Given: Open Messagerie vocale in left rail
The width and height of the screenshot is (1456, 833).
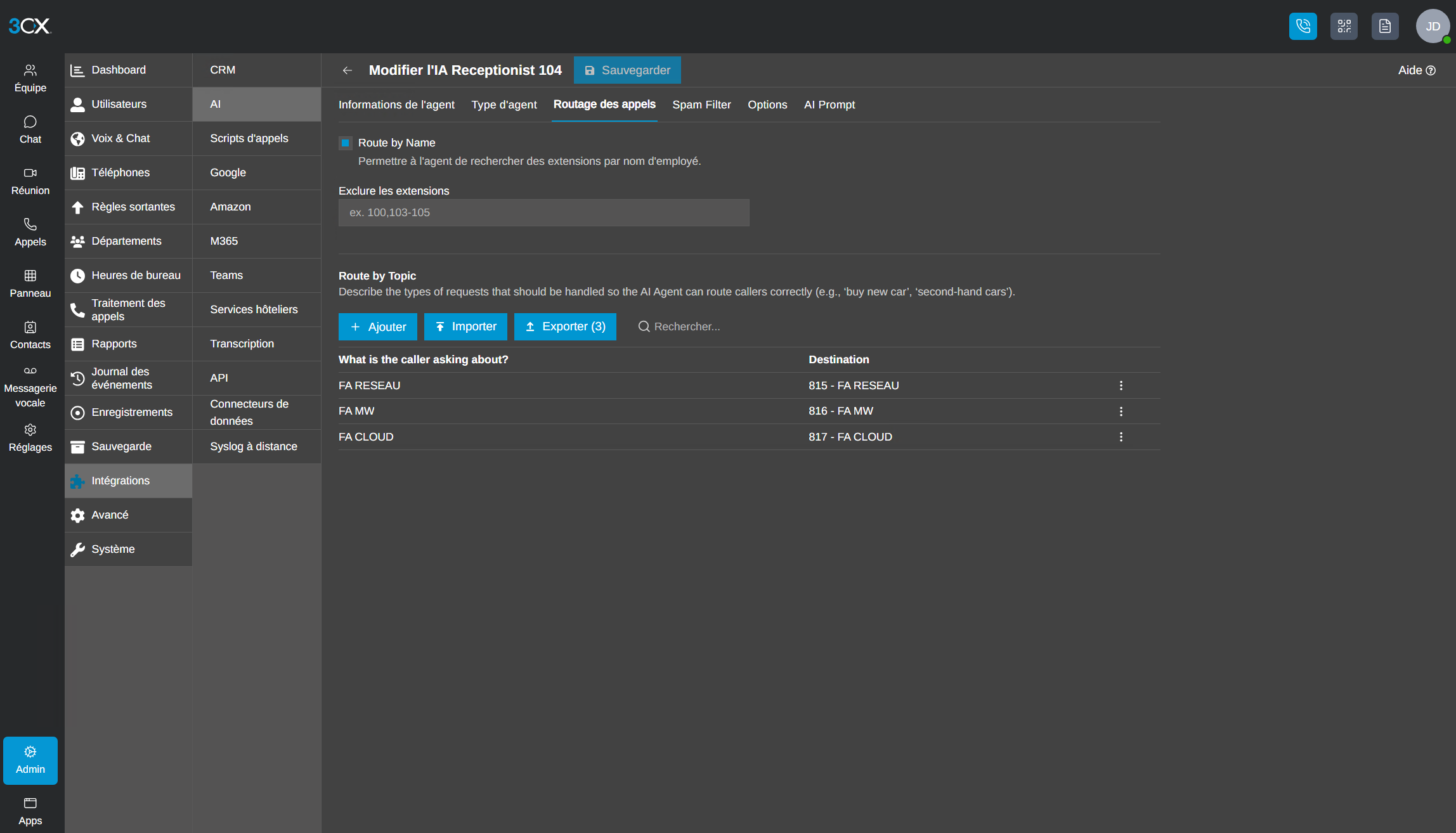Looking at the screenshot, I should pos(30,387).
